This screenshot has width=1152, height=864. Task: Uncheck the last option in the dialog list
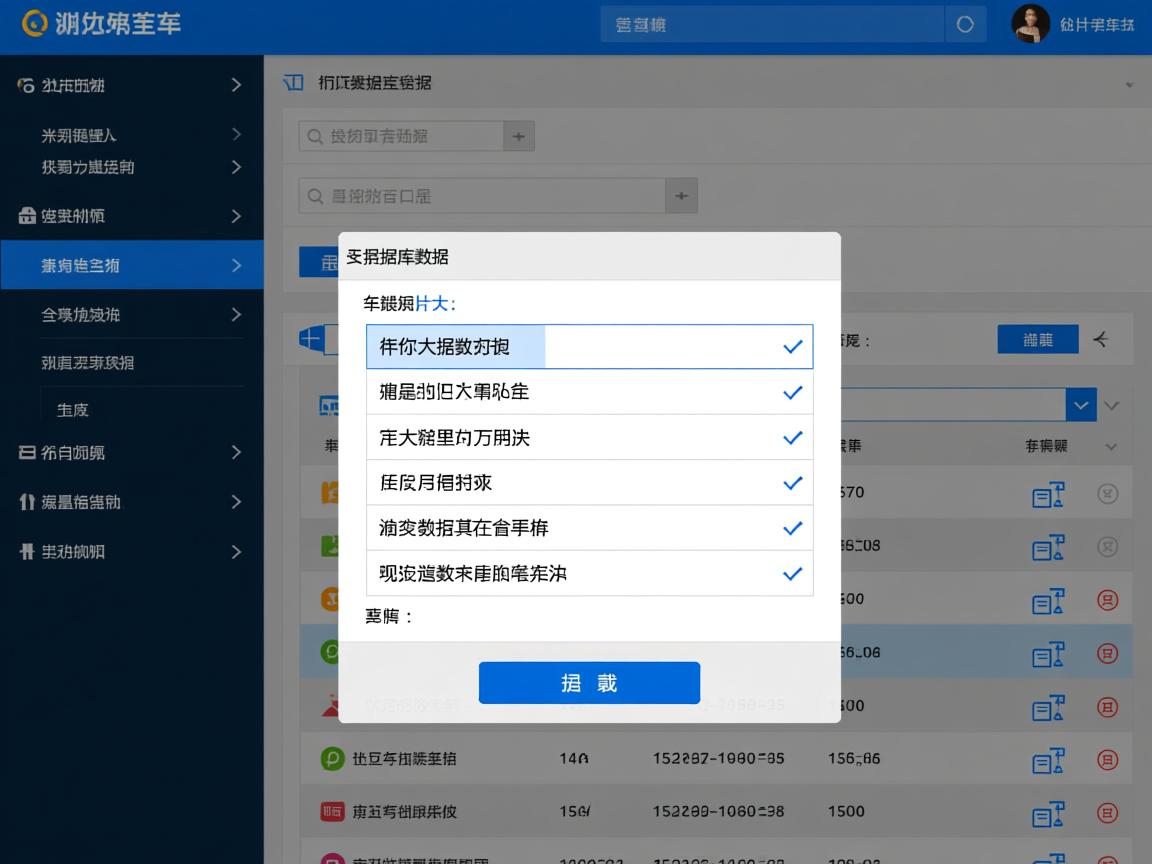click(792, 574)
